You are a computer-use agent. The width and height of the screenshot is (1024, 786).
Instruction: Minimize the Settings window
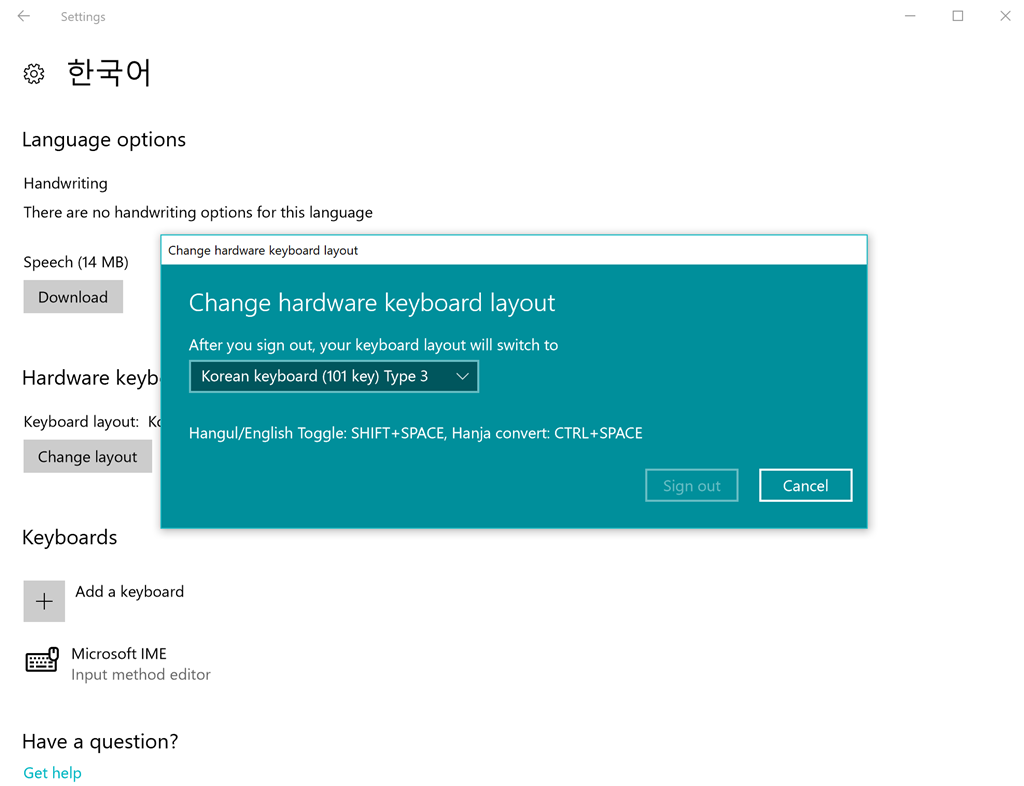pos(910,16)
